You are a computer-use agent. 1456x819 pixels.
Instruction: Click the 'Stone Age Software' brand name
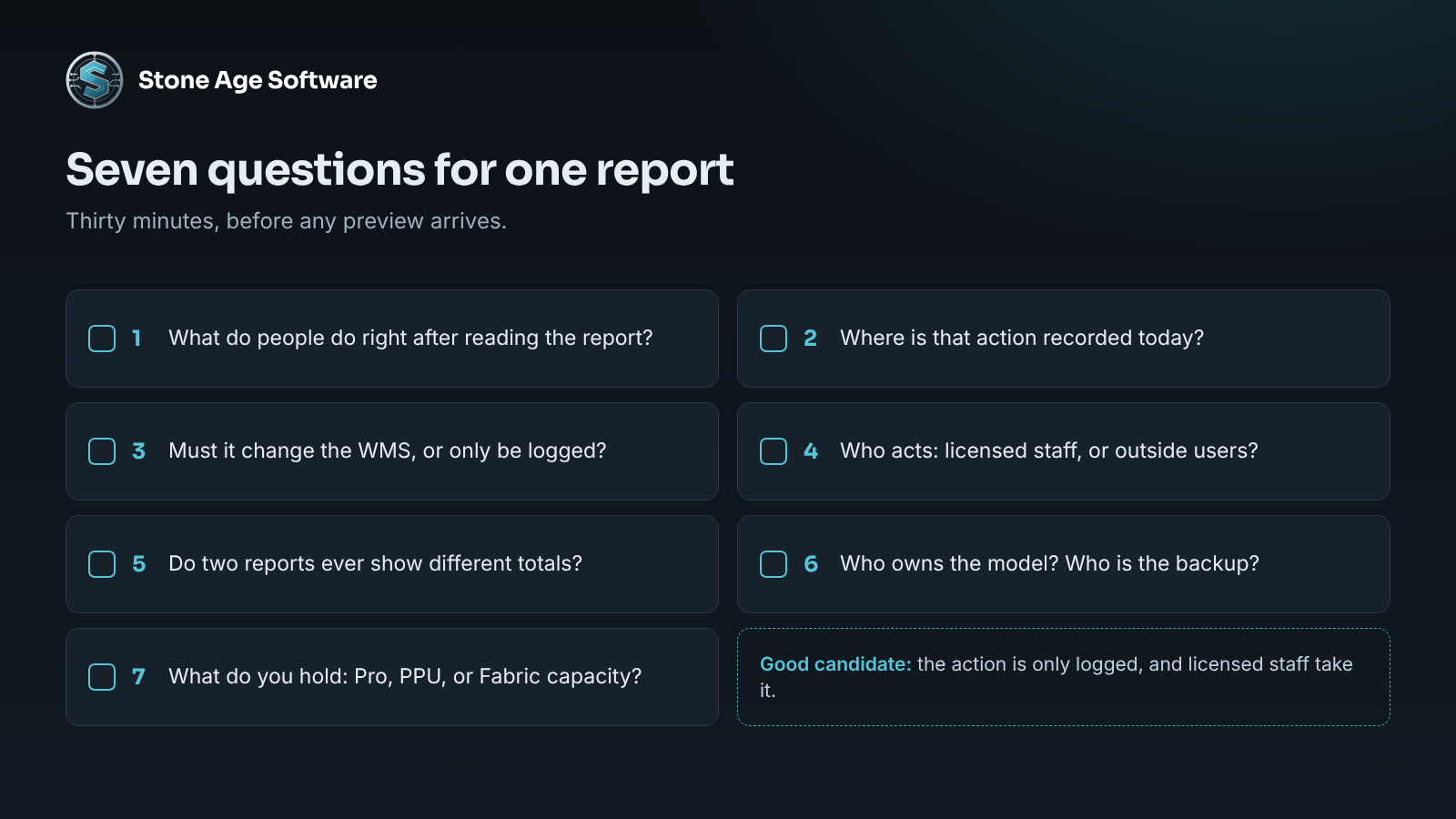click(x=258, y=80)
